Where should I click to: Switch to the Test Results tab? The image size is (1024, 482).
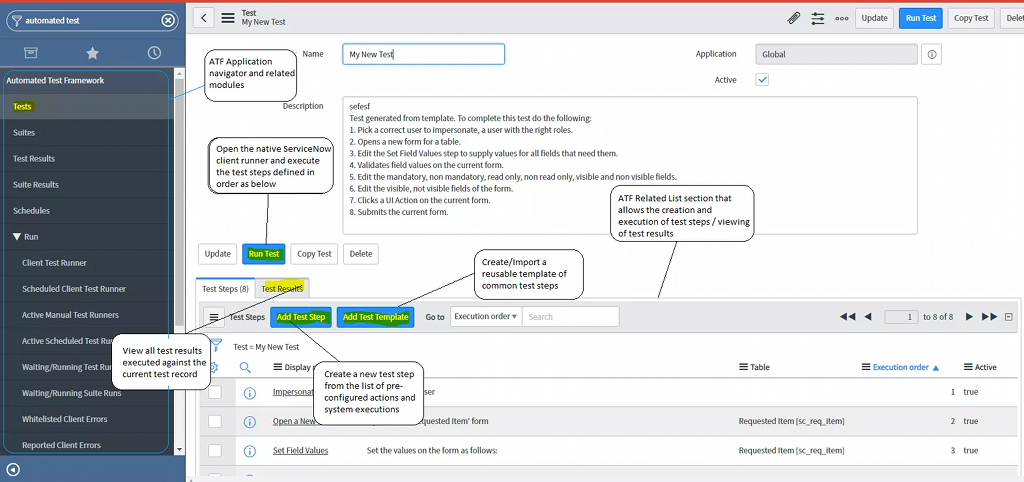click(x=282, y=289)
